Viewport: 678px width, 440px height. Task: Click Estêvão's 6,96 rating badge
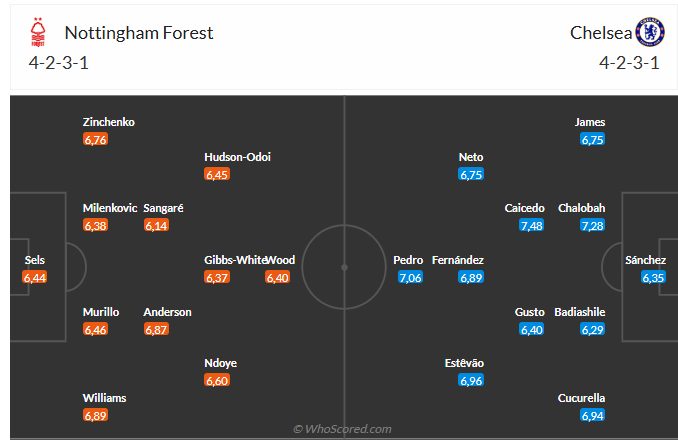coord(471,381)
